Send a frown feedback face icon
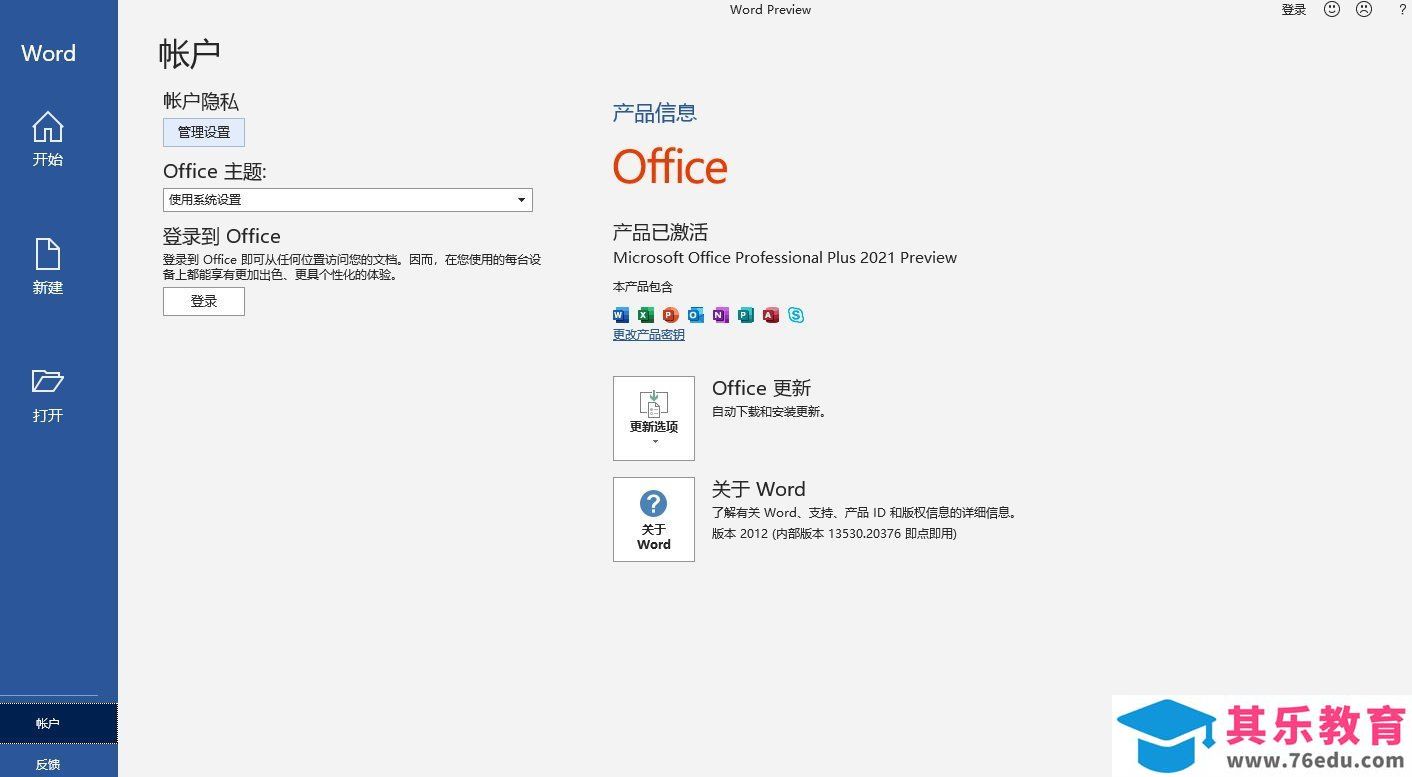Image resolution: width=1412 pixels, height=777 pixels. coord(1364,9)
